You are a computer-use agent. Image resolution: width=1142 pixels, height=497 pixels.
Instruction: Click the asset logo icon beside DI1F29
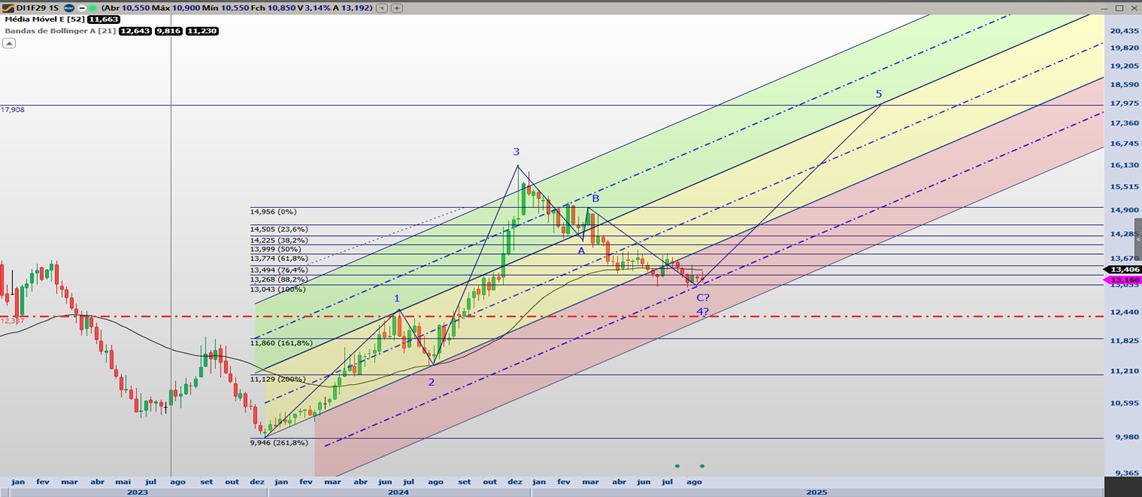[x=6, y=7]
